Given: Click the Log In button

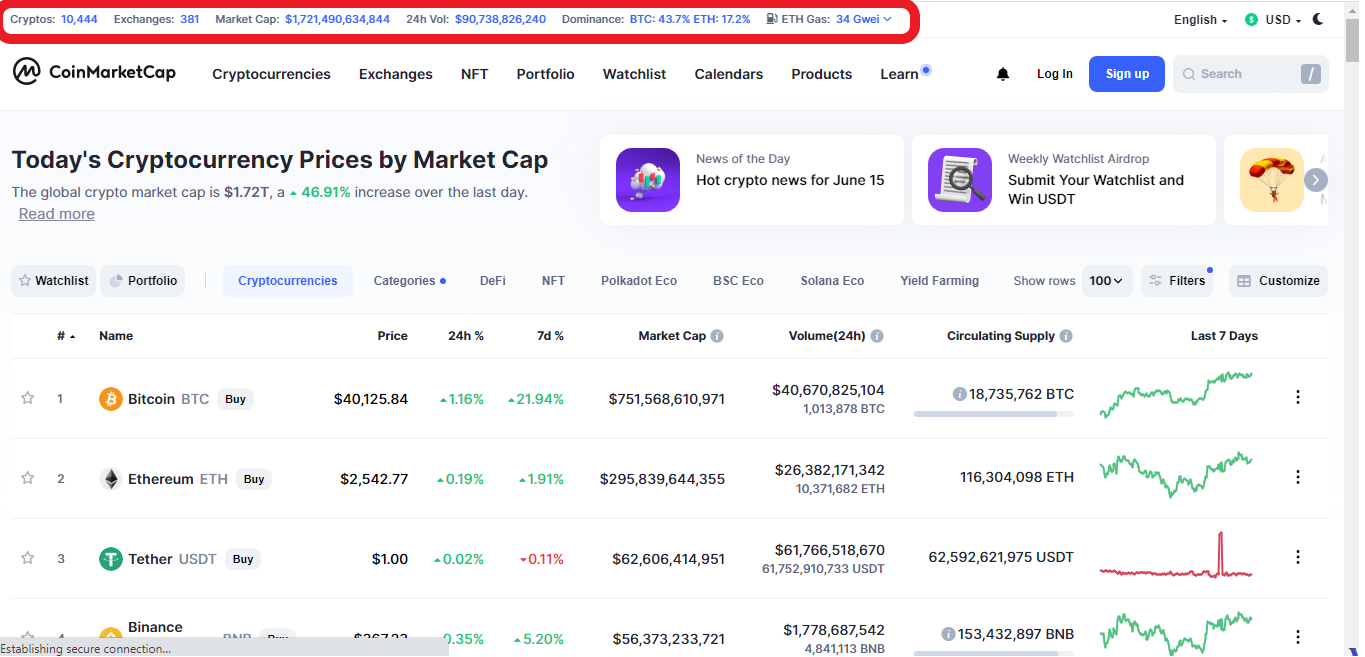Looking at the screenshot, I should (1055, 74).
